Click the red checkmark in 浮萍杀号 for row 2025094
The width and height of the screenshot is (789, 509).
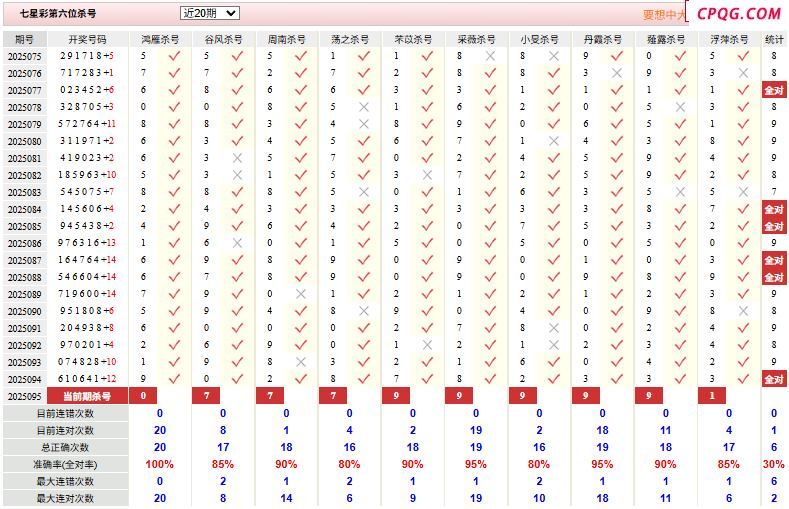tap(743, 379)
